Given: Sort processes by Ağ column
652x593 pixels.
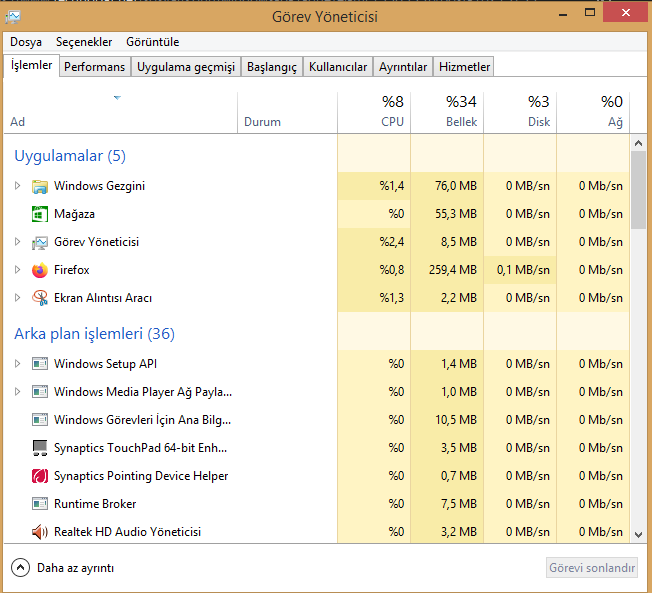Looking at the screenshot, I should click(x=593, y=113).
